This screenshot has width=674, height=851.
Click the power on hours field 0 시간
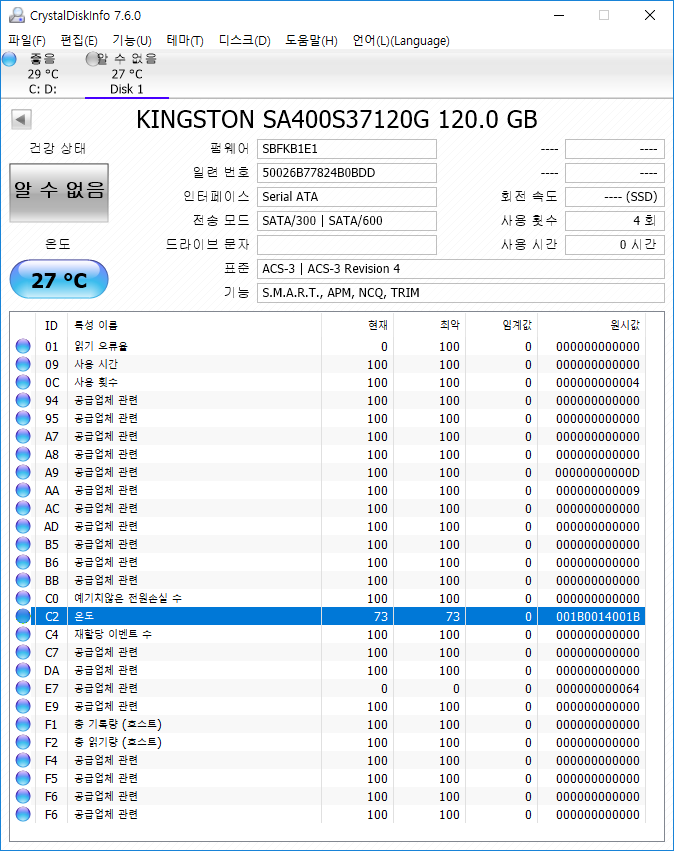(x=615, y=244)
